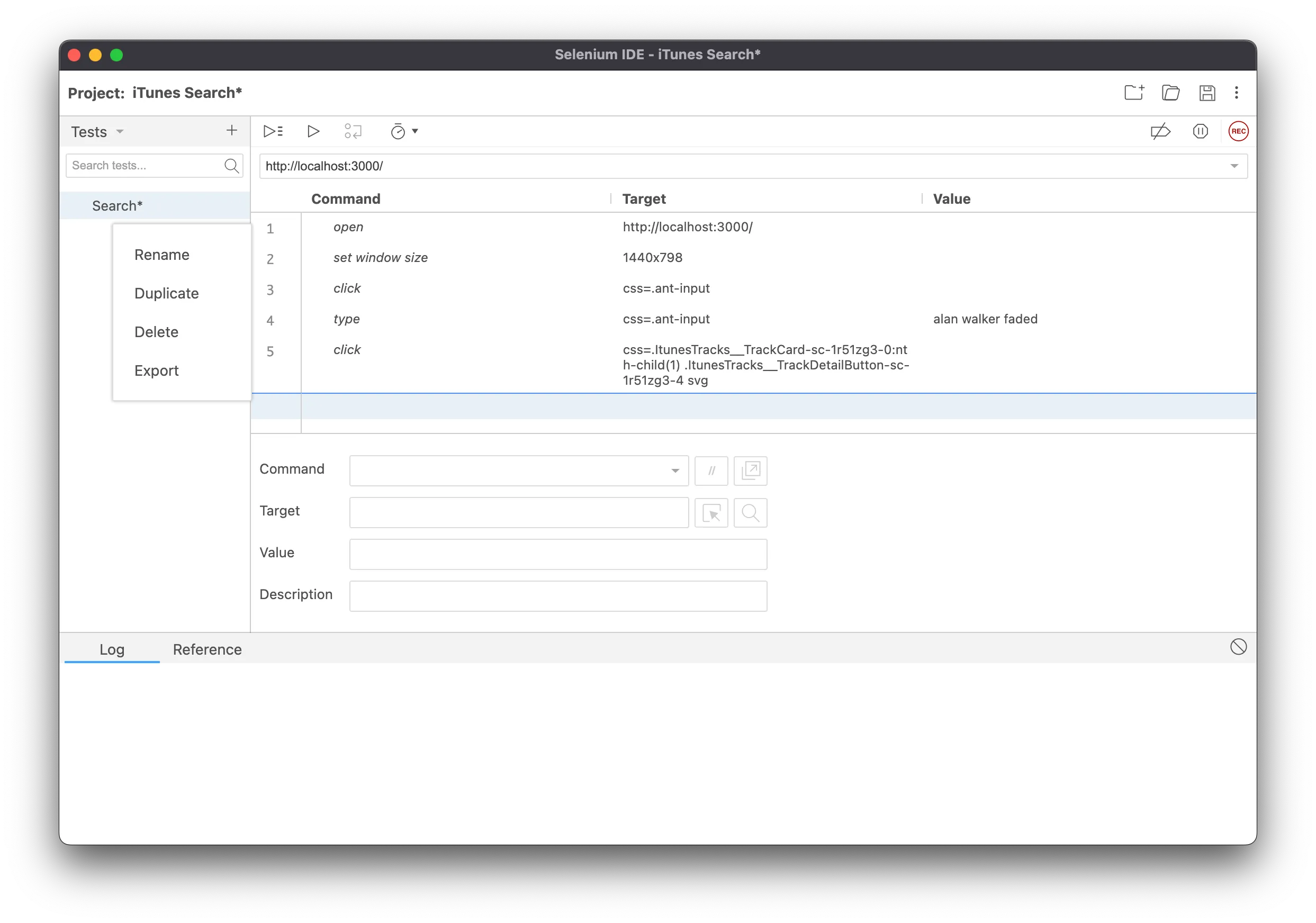The height and width of the screenshot is (923, 1316).
Task: Run all tests in suite
Action: 273,131
